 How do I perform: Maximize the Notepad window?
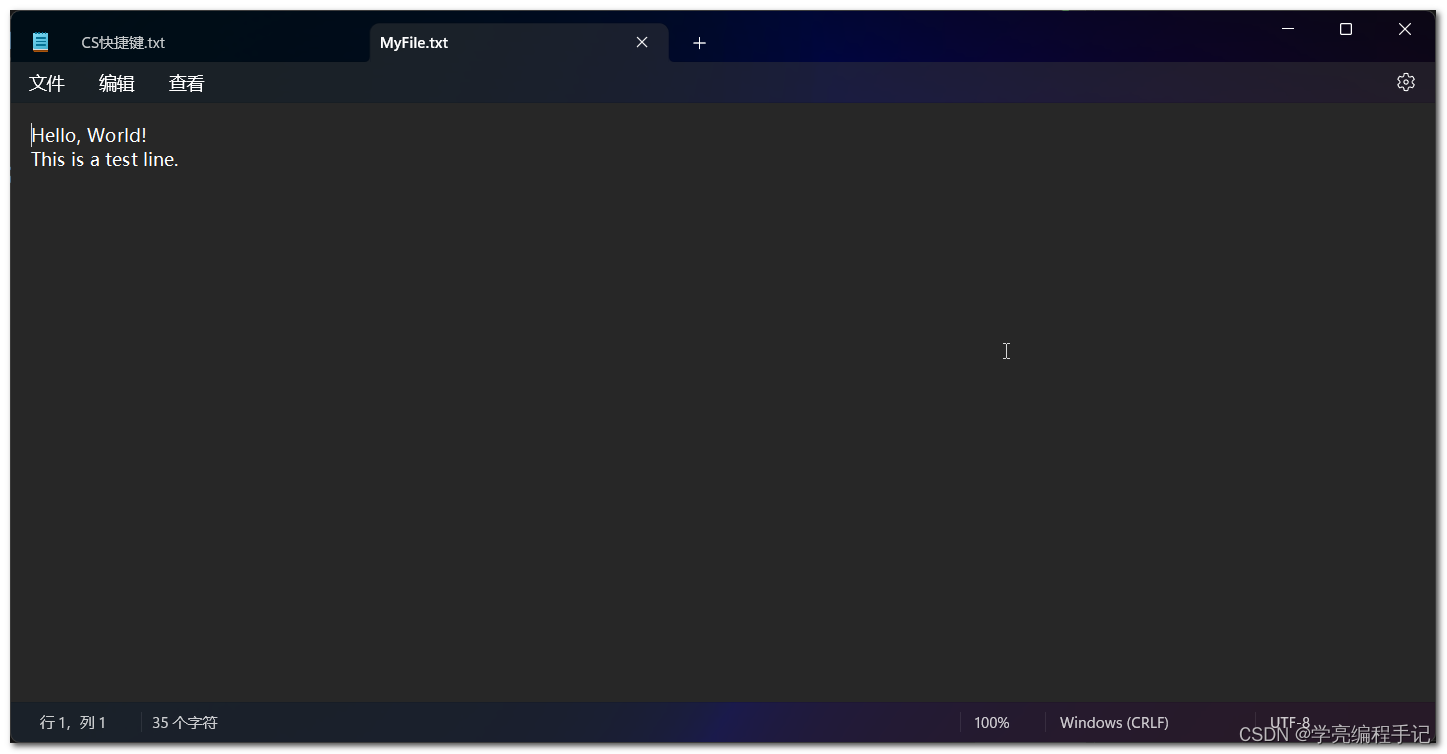click(x=1346, y=29)
